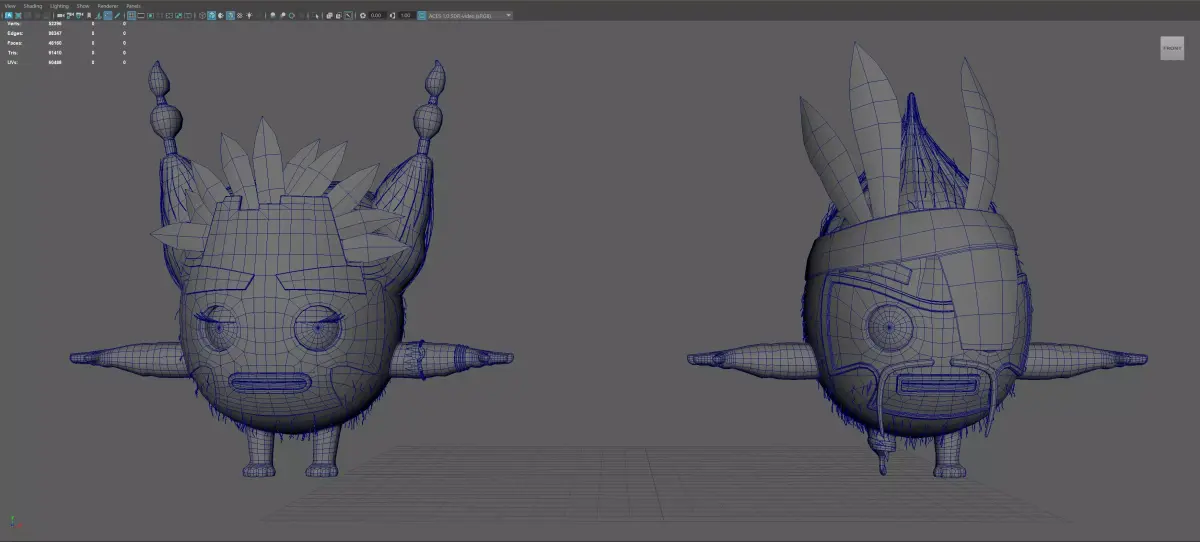
Task: Click the X-Ray Active Components icon
Action: click(x=339, y=16)
